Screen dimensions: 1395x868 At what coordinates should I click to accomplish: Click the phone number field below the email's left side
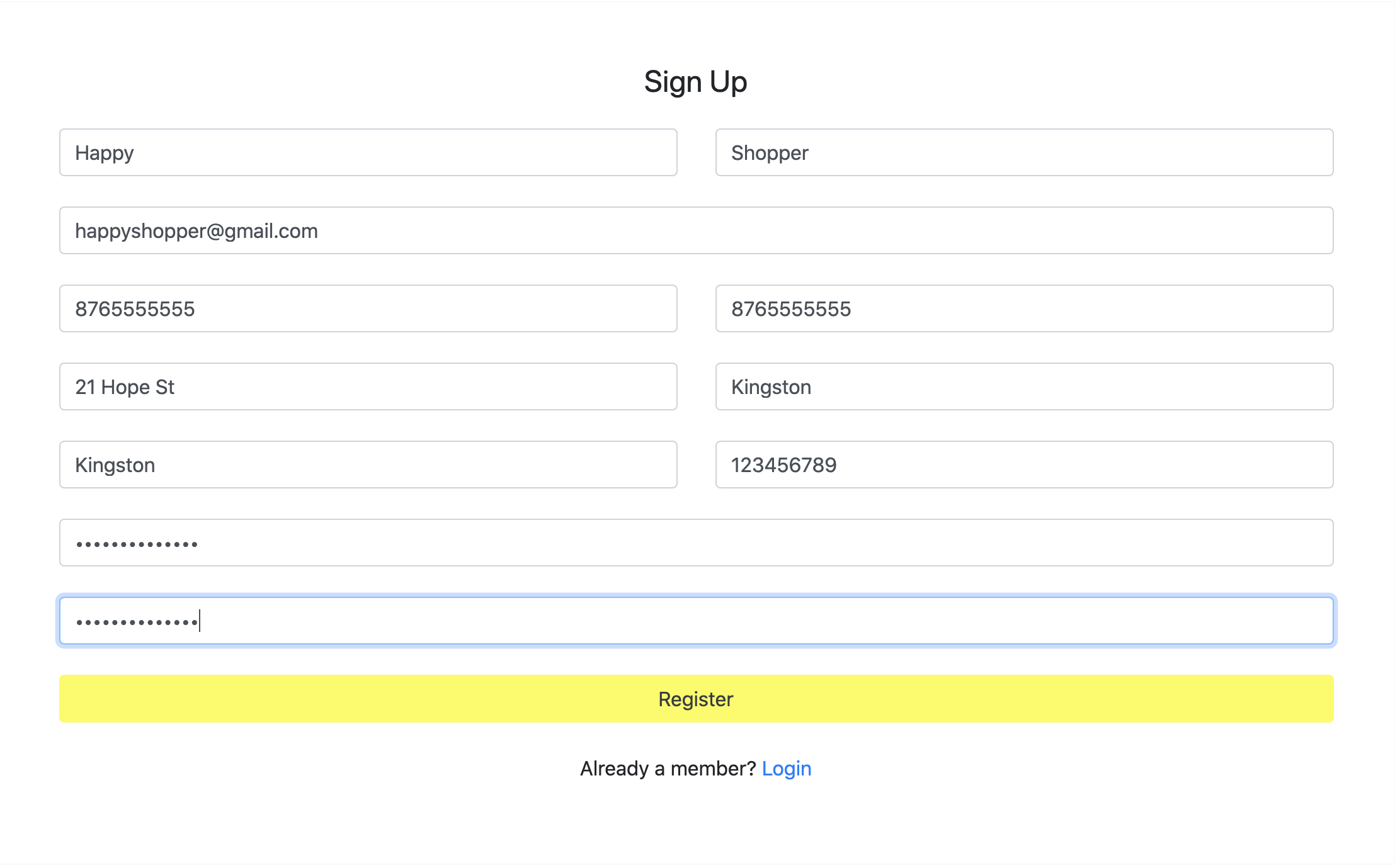coord(368,308)
